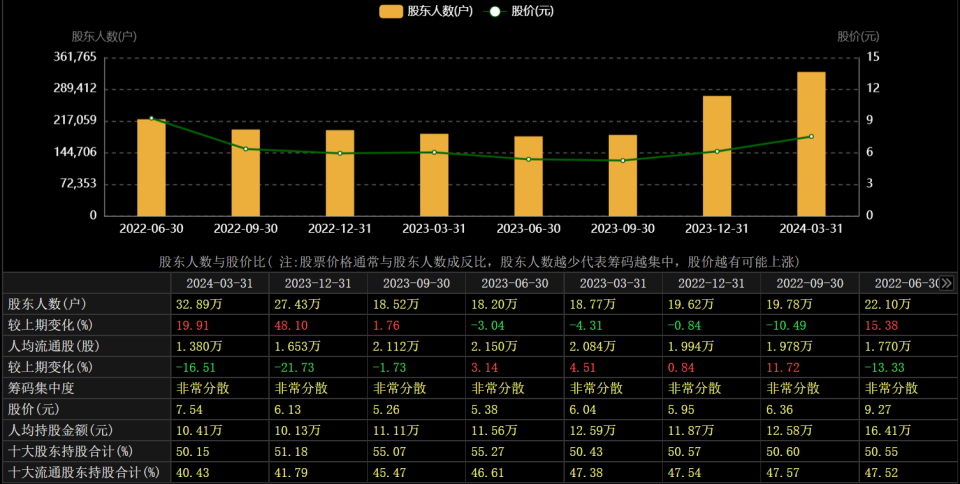
Task: Click the white circle 股价 legend marker
Action: tap(495, 11)
